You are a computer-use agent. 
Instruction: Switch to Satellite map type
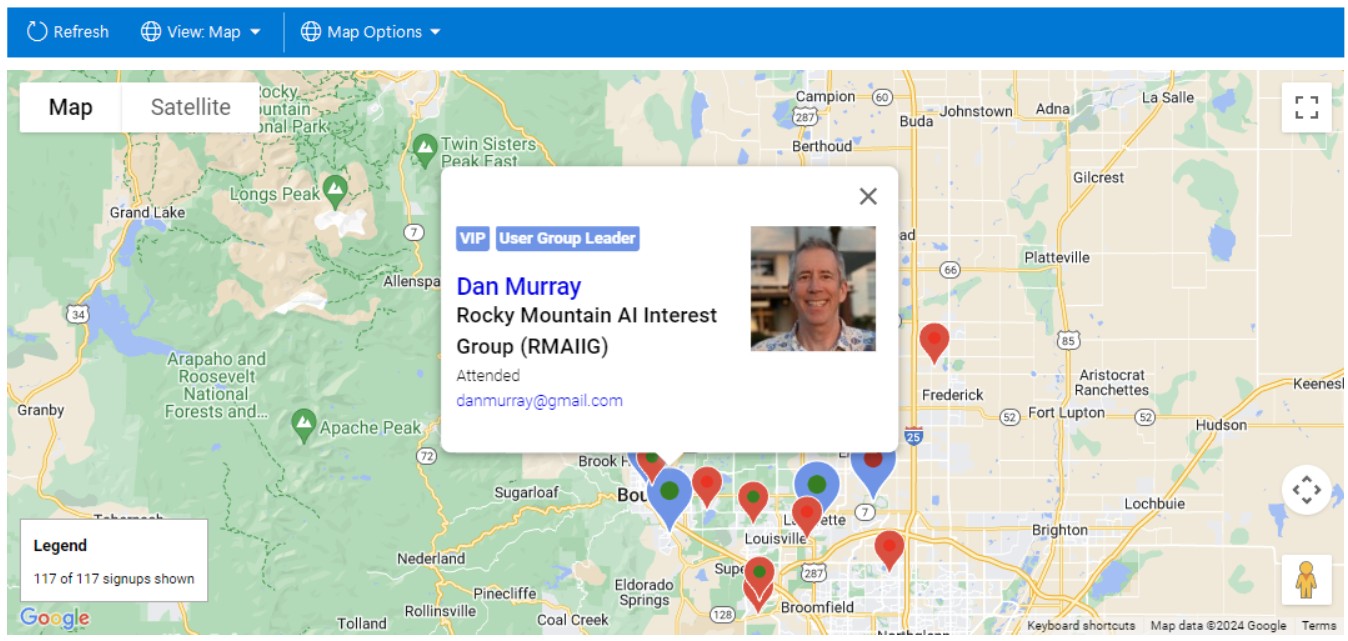pos(190,107)
